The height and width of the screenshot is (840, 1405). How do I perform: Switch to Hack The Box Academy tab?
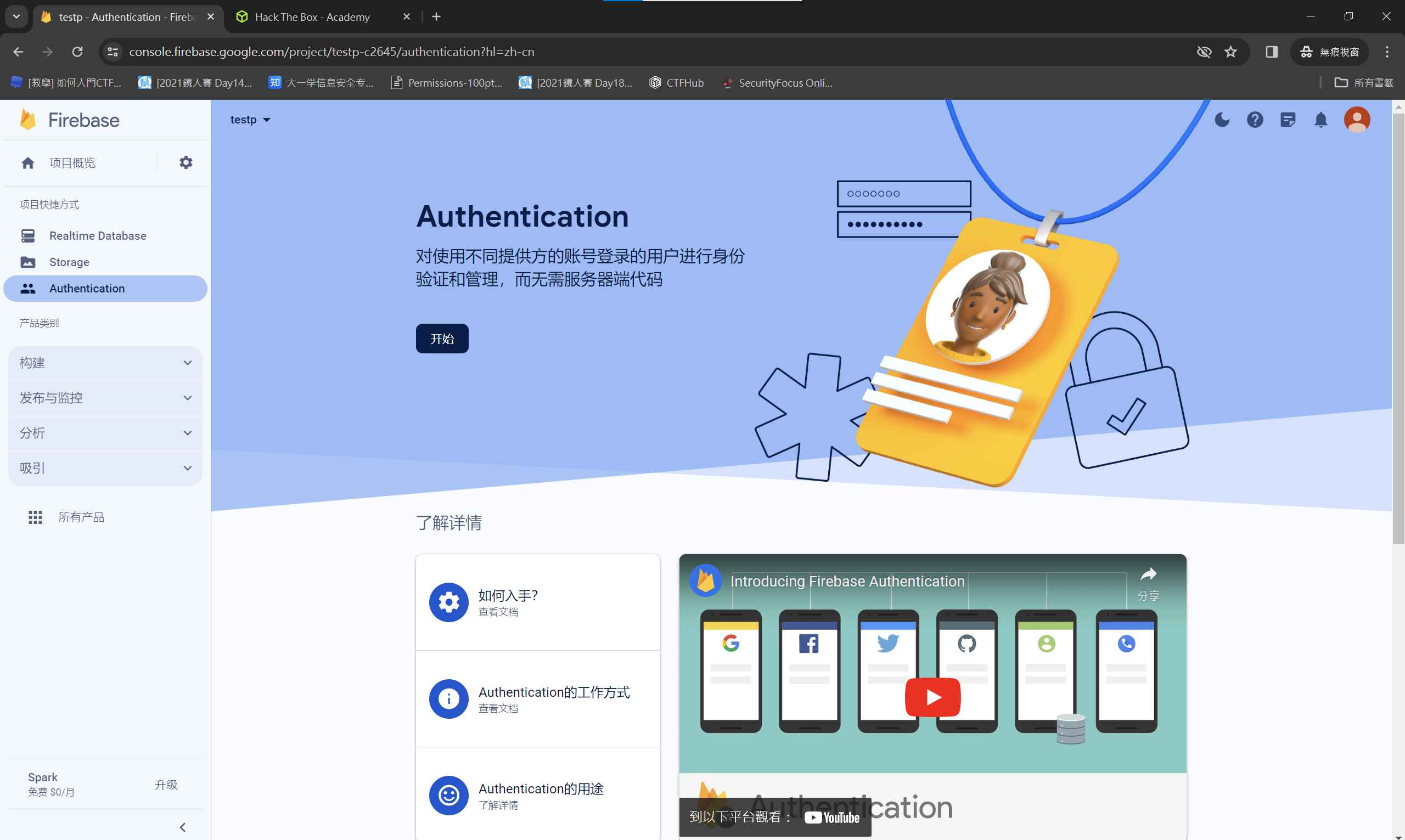coord(312,17)
